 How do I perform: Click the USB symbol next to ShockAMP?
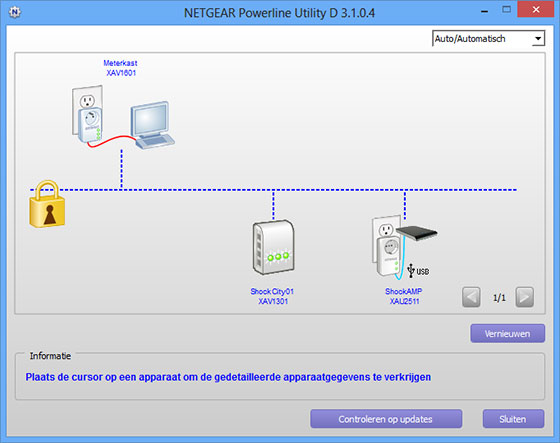pyautogui.click(x=418, y=271)
